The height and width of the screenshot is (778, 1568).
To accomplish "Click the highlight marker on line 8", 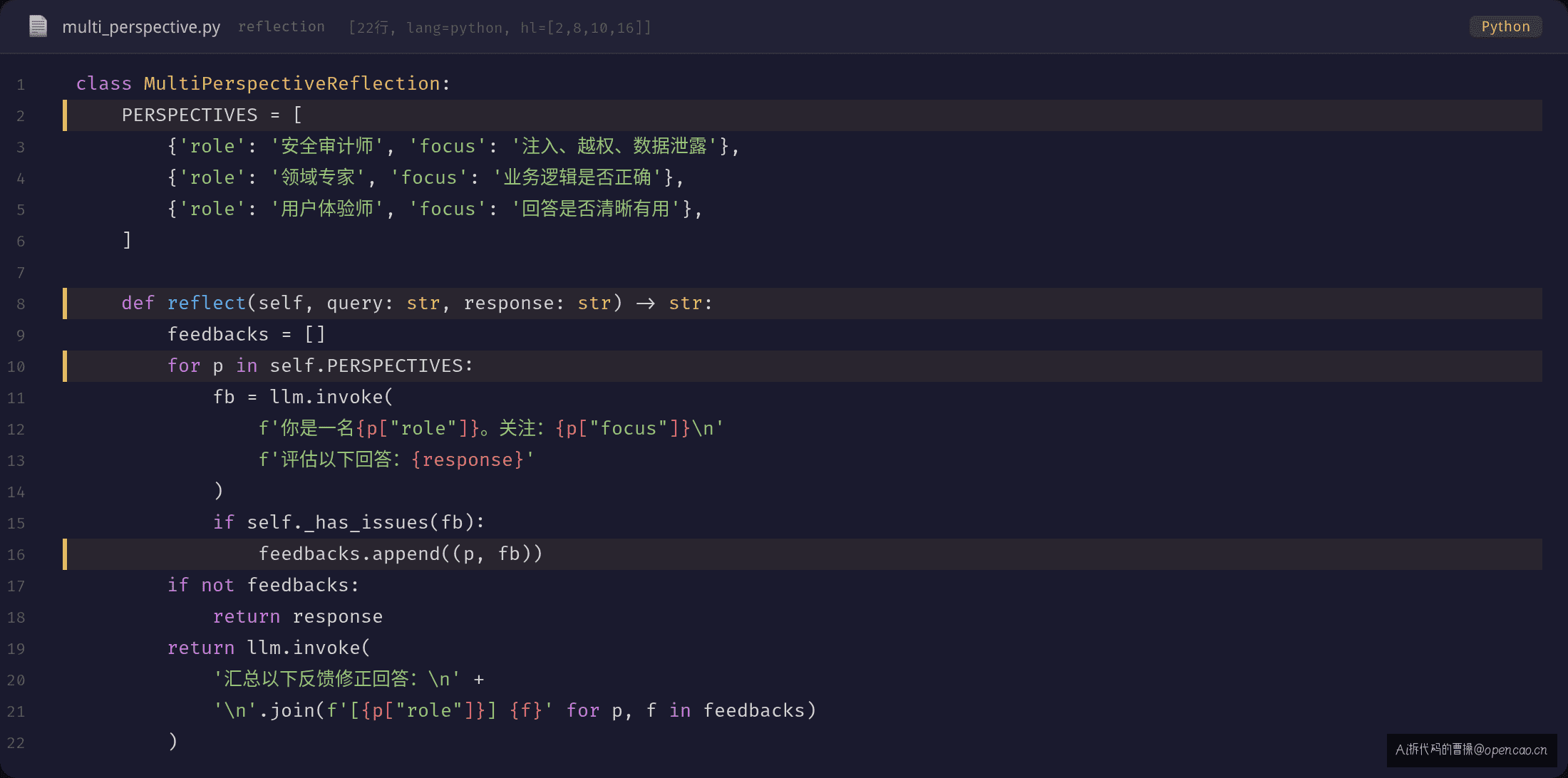I will pyautogui.click(x=65, y=304).
